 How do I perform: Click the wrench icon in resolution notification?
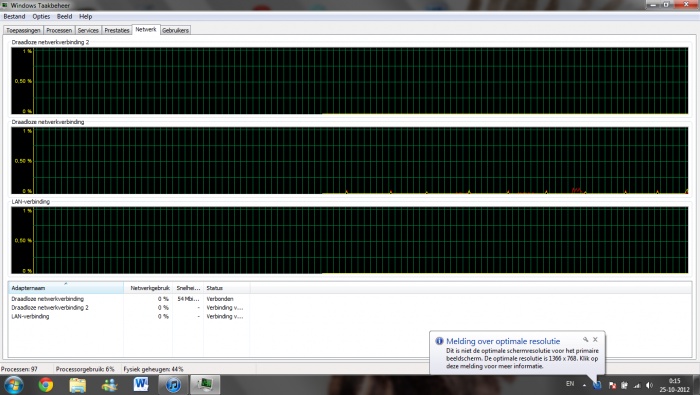586,340
